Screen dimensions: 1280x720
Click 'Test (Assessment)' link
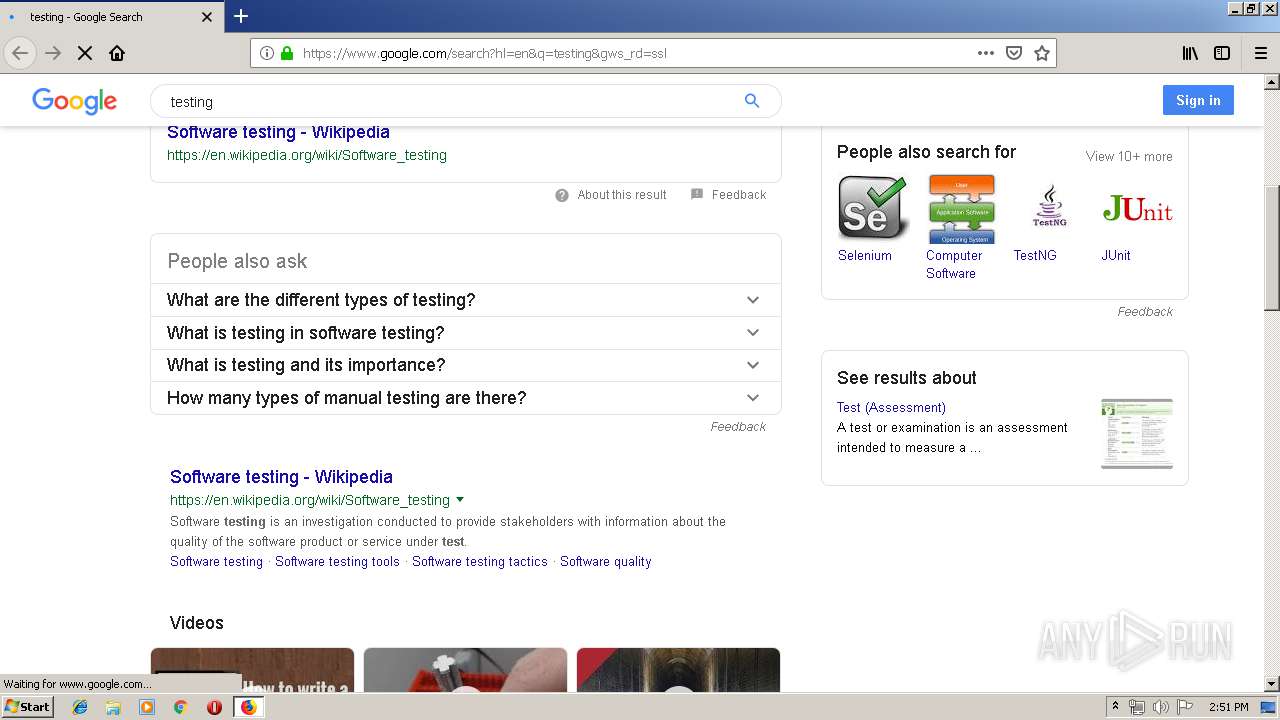[891, 408]
